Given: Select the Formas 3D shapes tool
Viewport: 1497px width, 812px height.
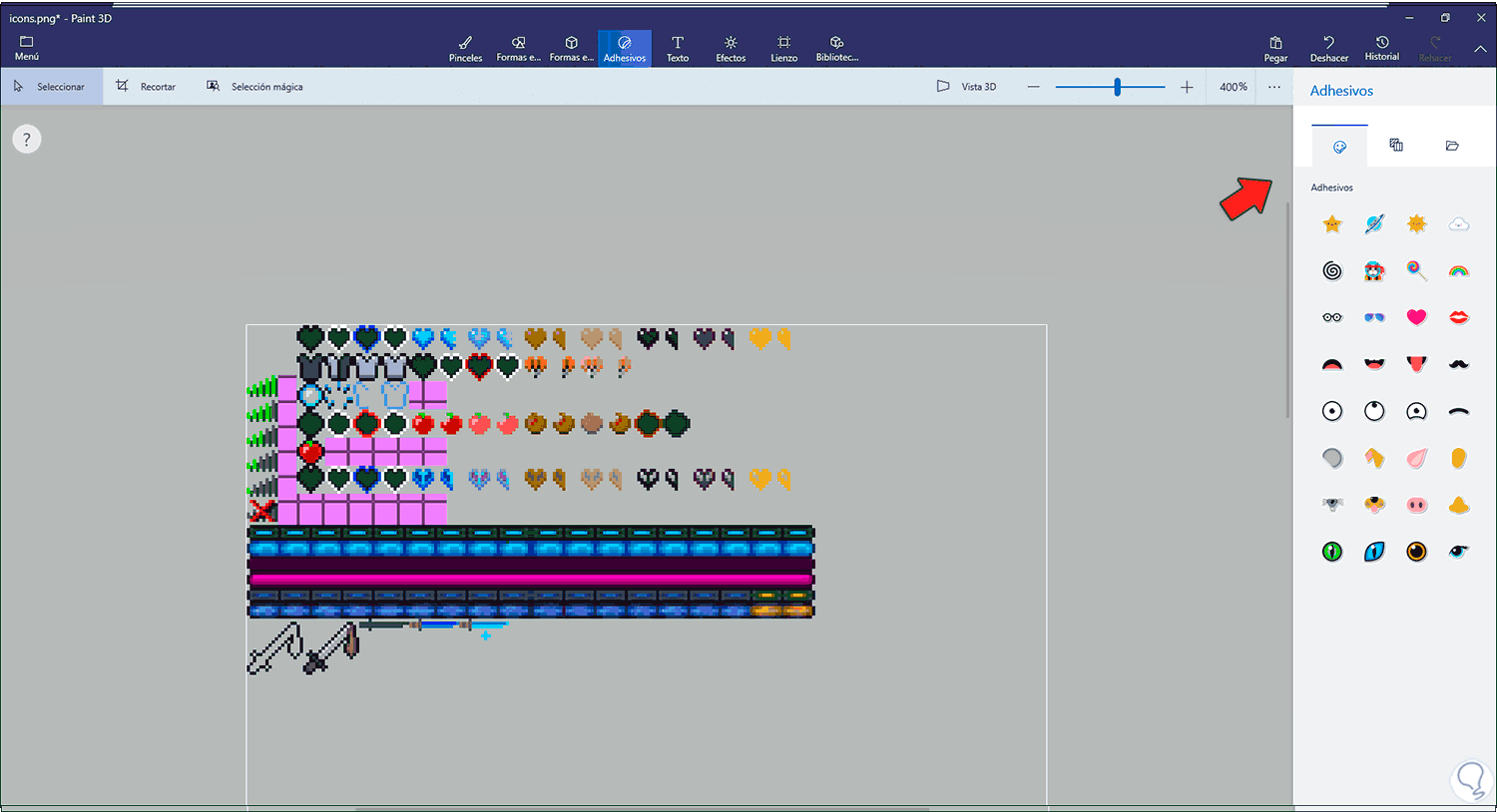Looking at the screenshot, I should (x=571, y=48).
